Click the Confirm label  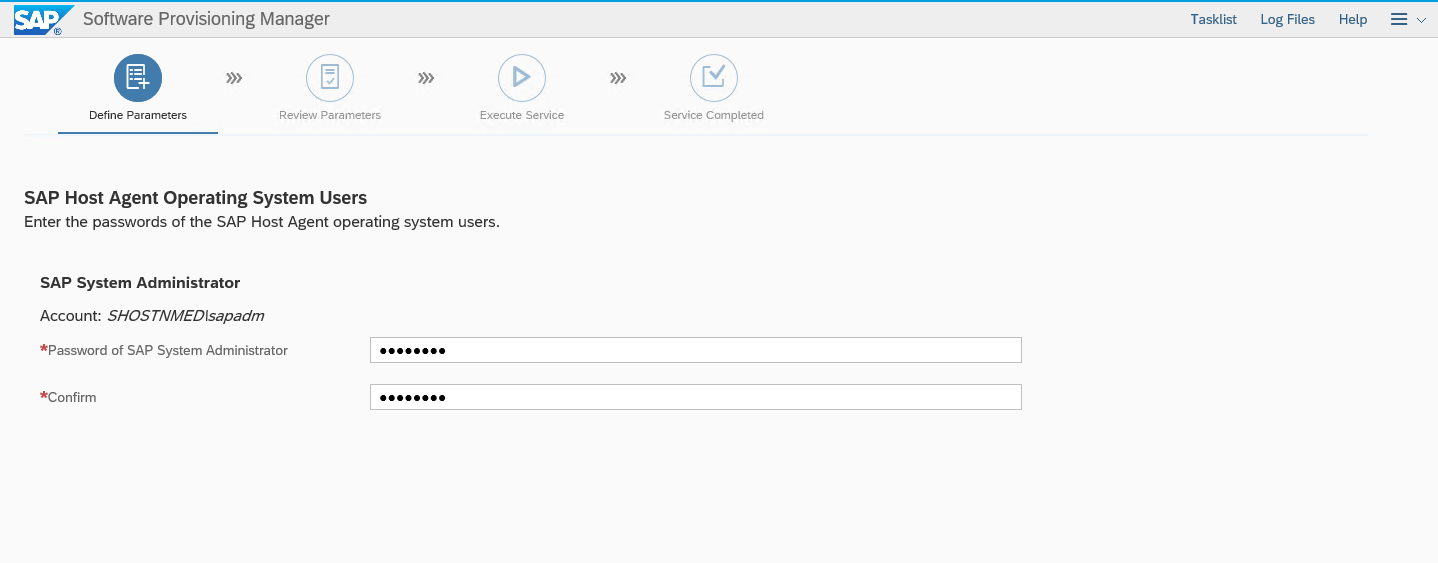pos(72,397)
